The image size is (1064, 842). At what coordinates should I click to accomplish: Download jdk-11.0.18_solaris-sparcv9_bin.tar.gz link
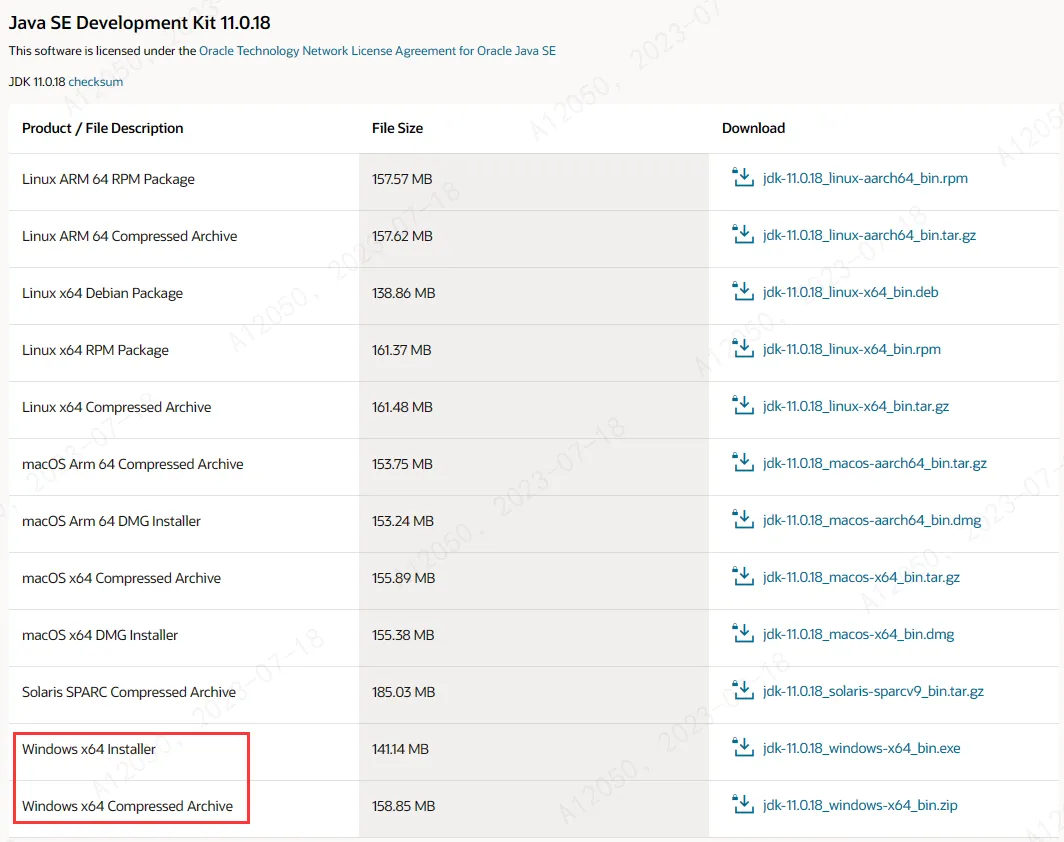coord(873,691)
